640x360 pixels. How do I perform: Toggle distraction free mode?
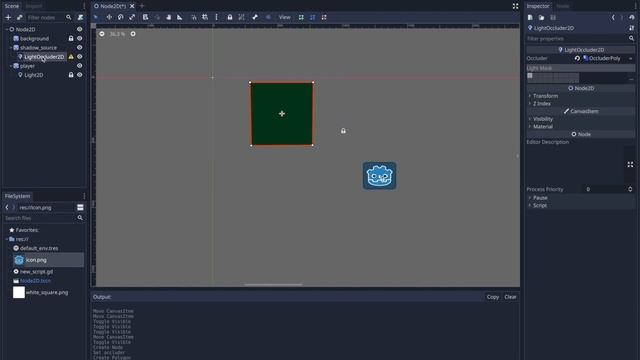516,6
